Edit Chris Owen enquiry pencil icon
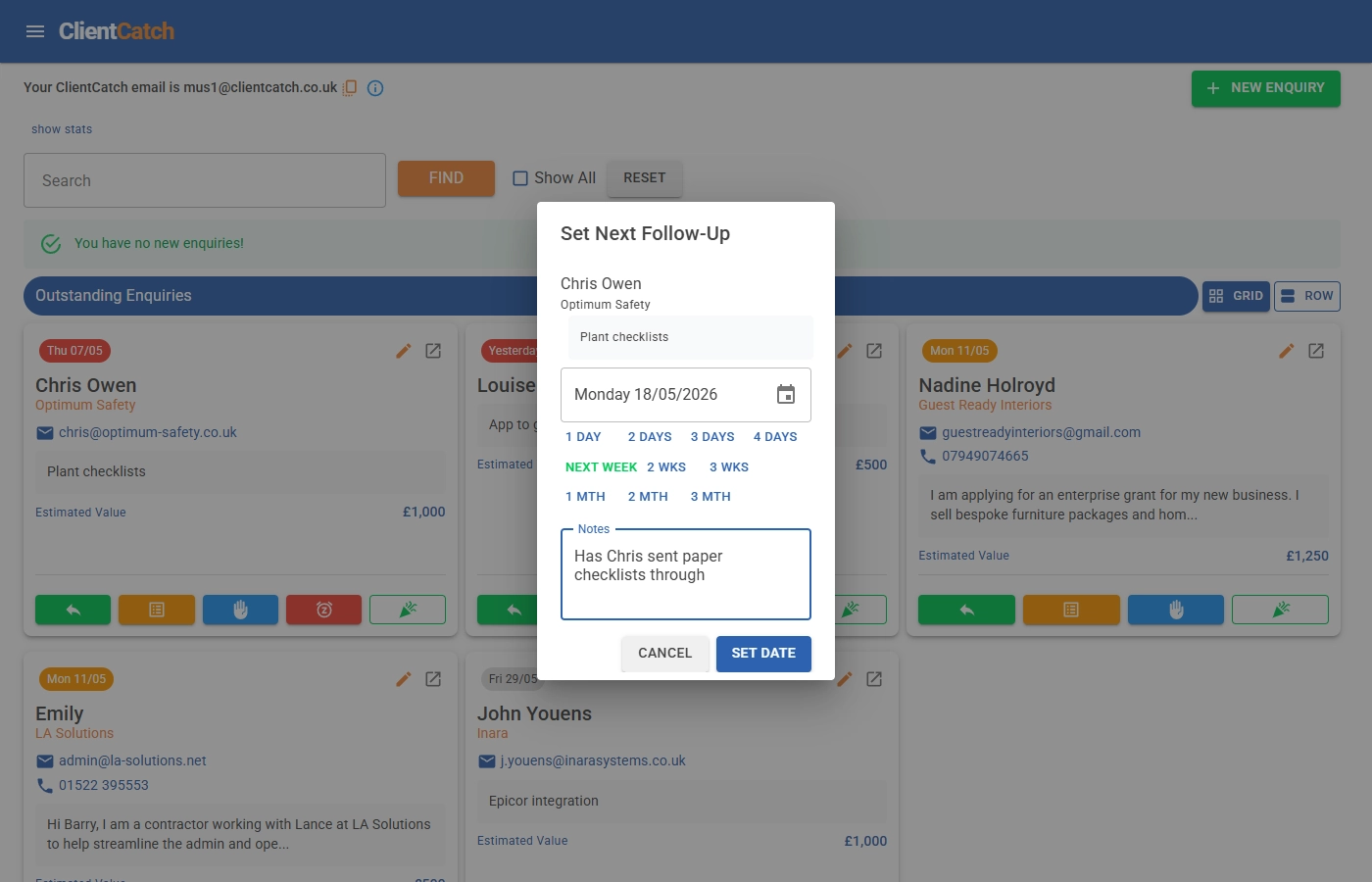This screenshot has width=1372, height=882. [x=404, y=351]
